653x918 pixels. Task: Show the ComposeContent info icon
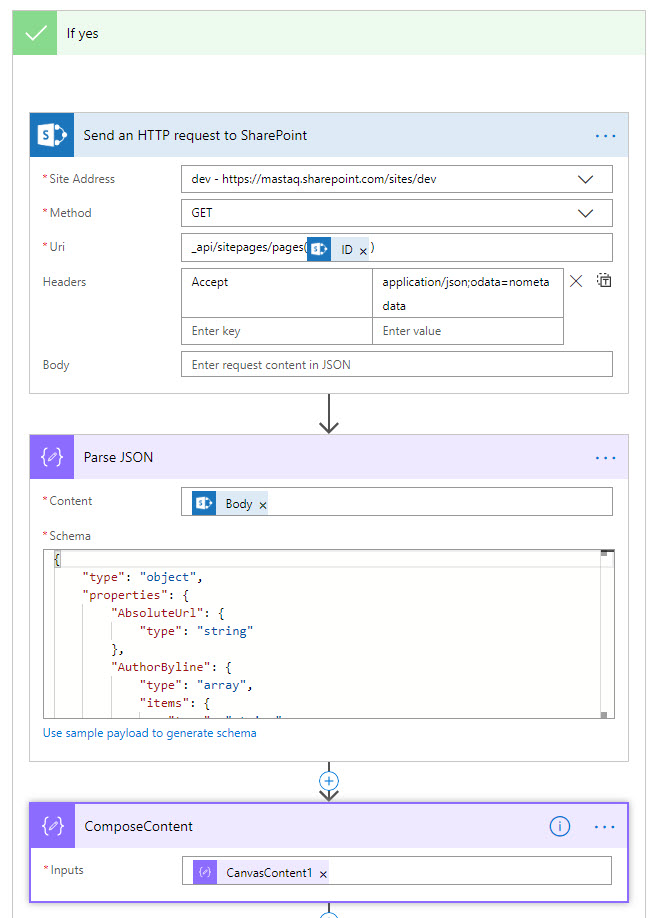coord(560,826)
